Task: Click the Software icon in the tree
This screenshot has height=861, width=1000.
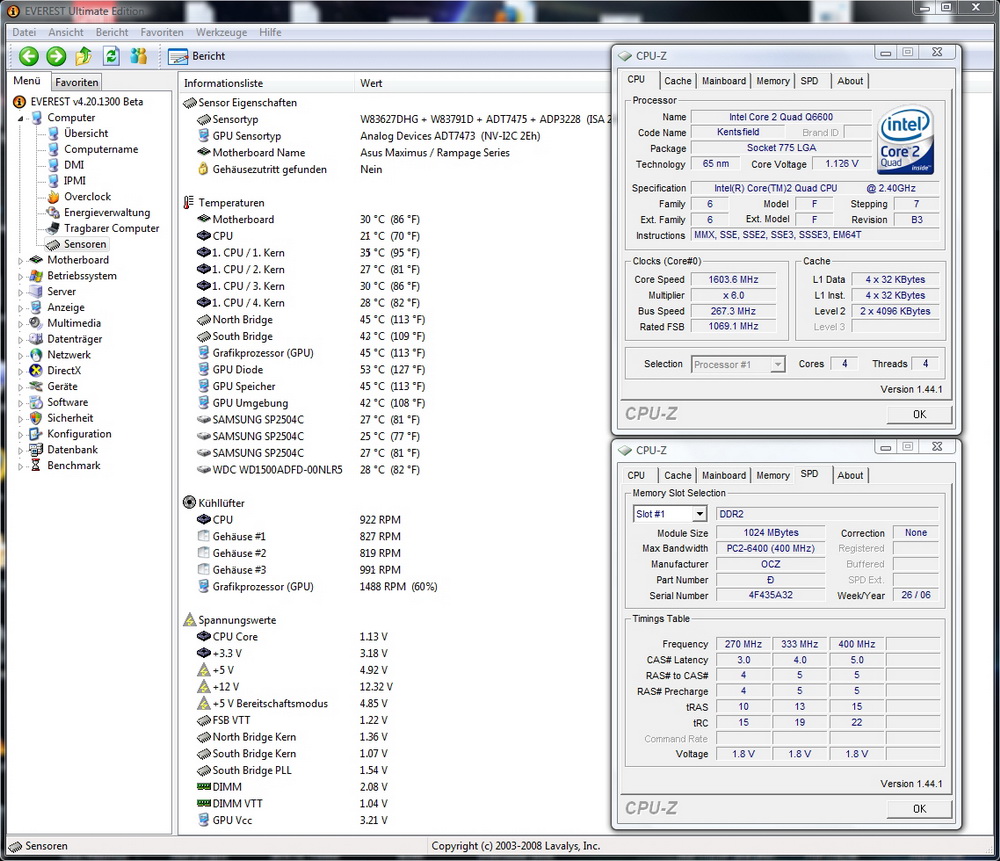Action: 36,402
